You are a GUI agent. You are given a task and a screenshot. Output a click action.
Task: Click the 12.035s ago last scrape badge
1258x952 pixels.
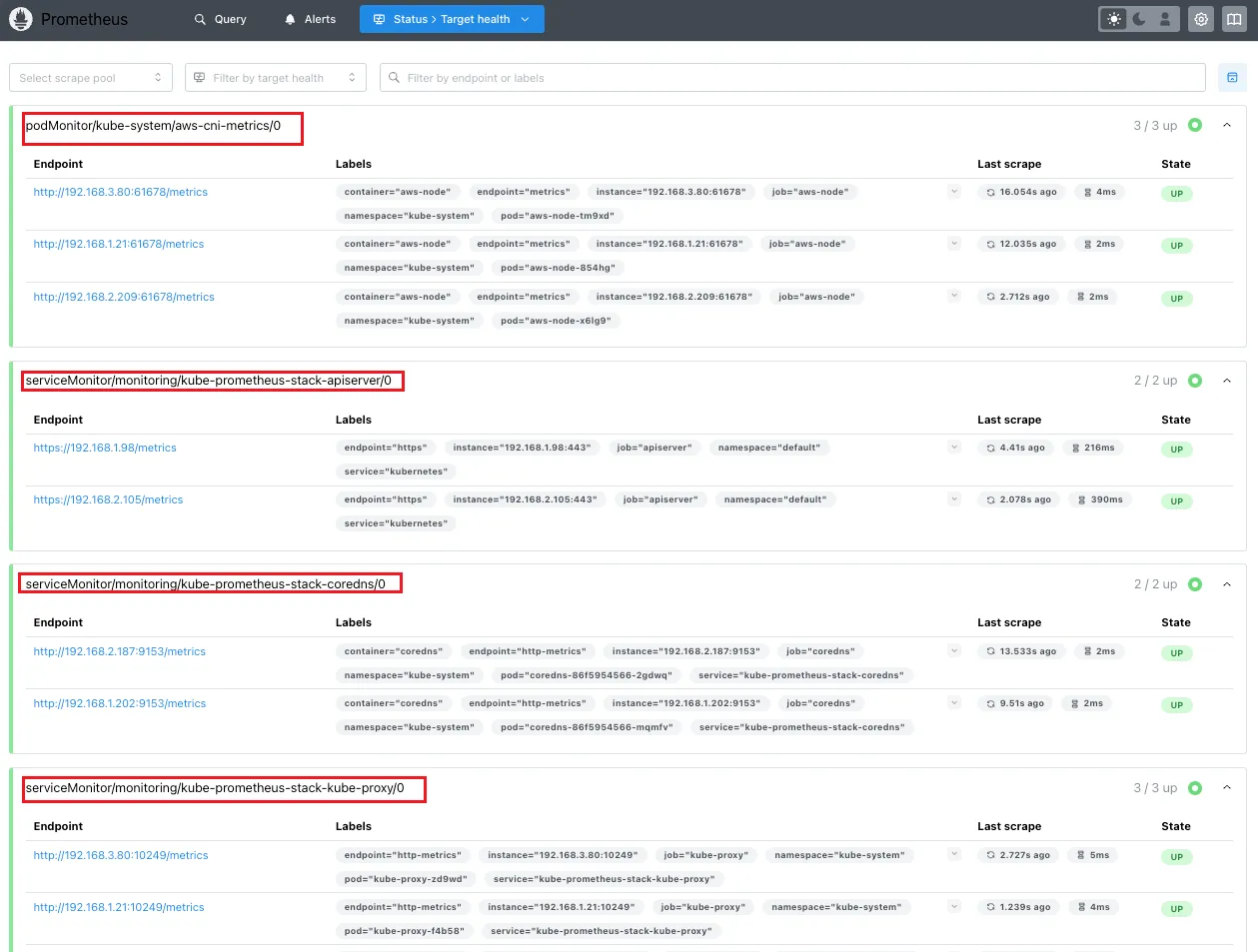[1021, 244]
